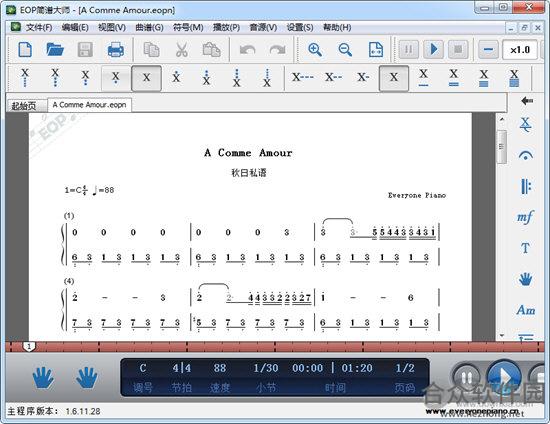
Task: Select note with three dots below
Action: click(55, 78)
